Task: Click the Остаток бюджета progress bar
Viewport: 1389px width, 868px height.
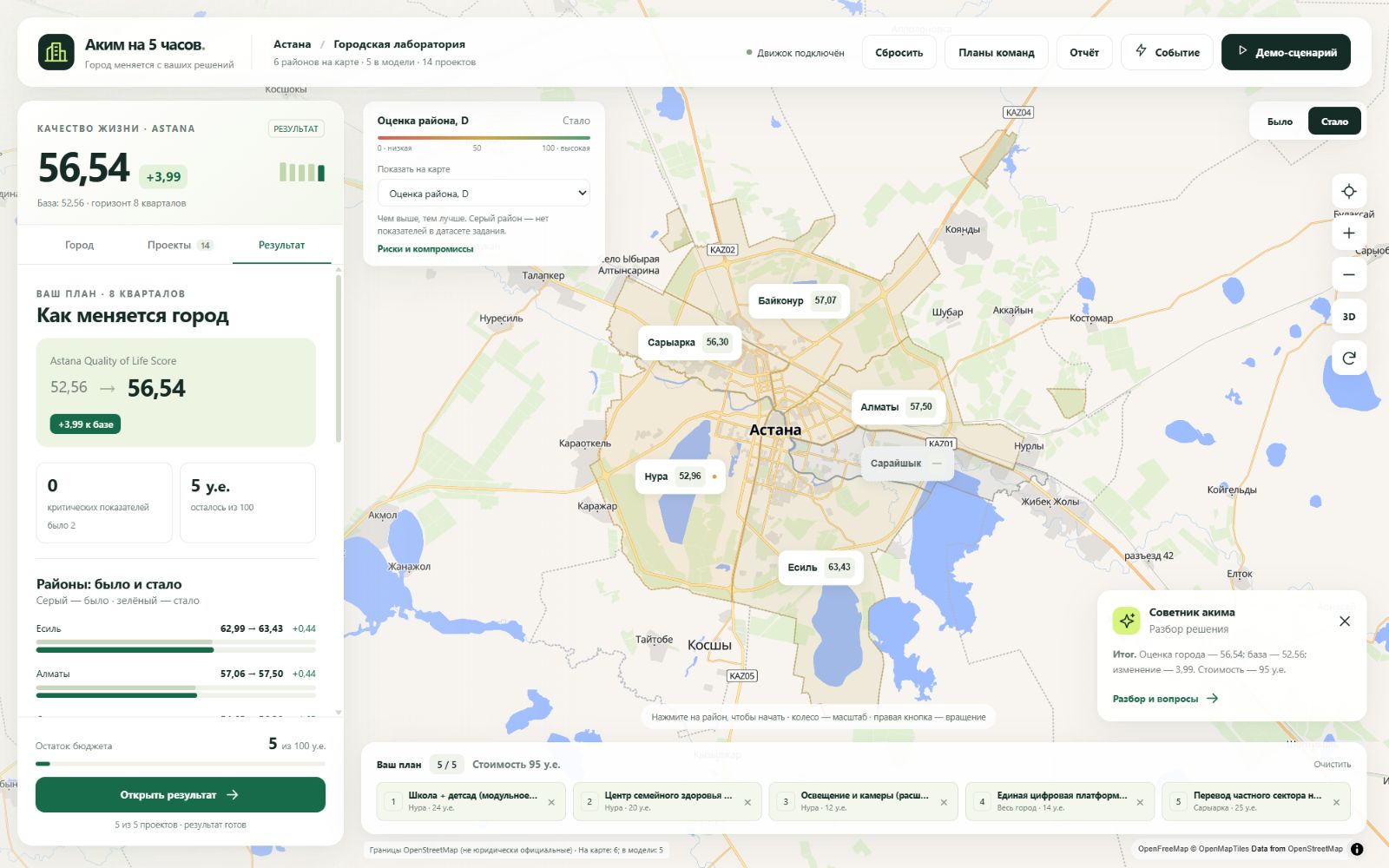Action: point(181,764)
